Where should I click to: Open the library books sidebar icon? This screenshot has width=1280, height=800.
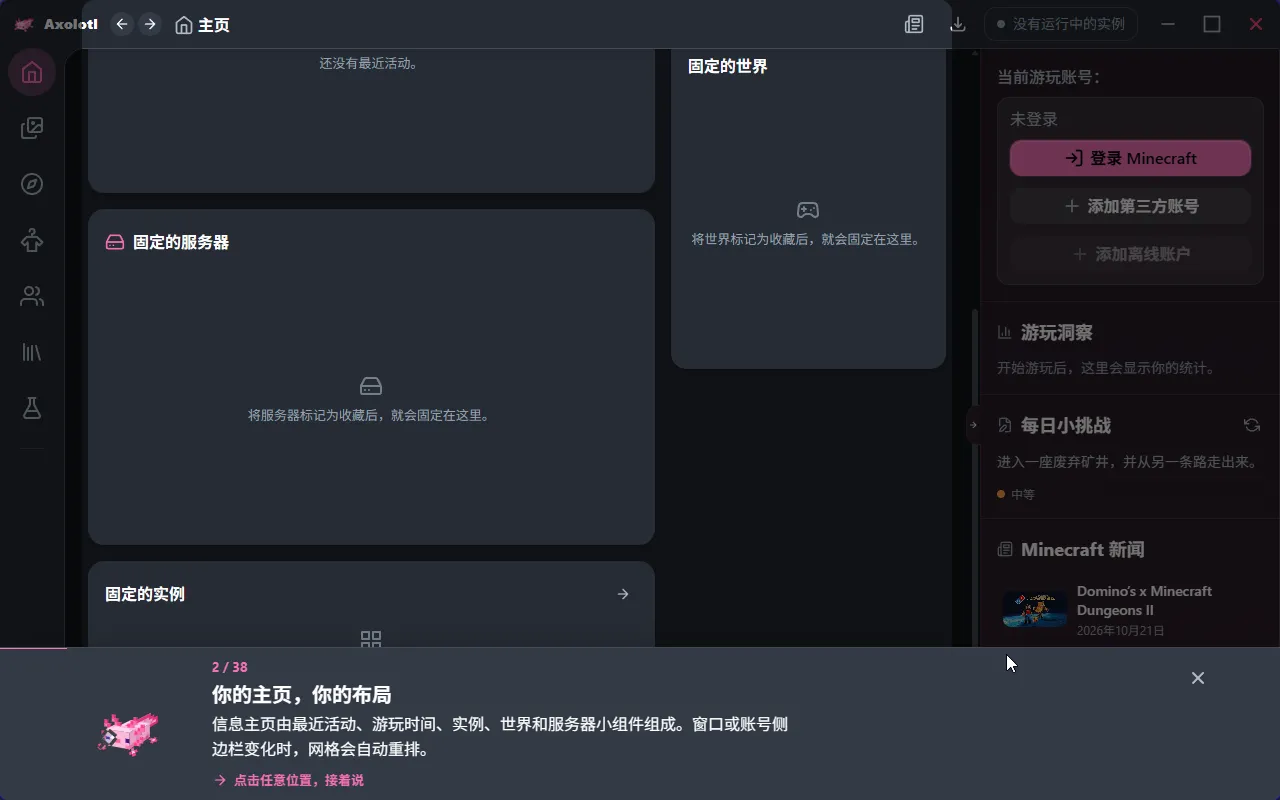32,352
